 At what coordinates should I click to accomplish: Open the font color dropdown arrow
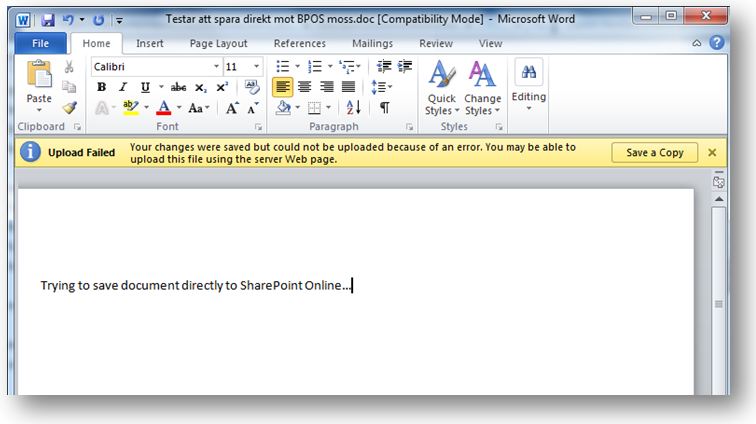pos(179,108)
